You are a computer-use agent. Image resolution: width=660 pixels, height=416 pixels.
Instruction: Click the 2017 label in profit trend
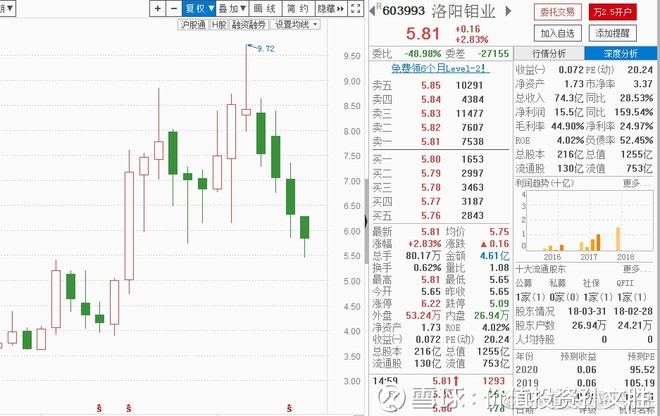click(x=589, y=257)
